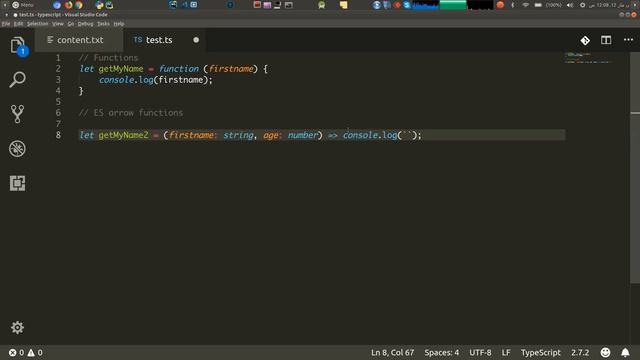Click the yellow sticky notes icon in the panel

point(344,5)
